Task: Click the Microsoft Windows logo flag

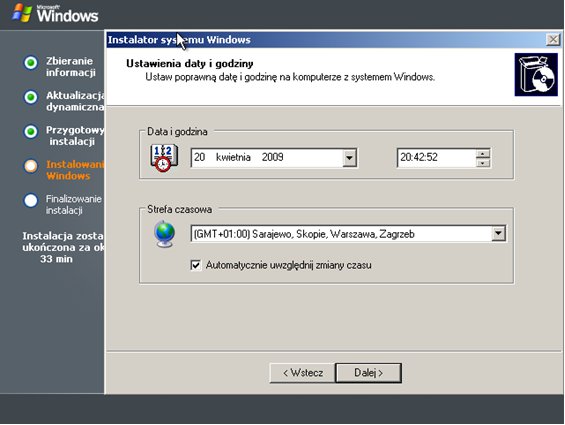Action: 22,13
